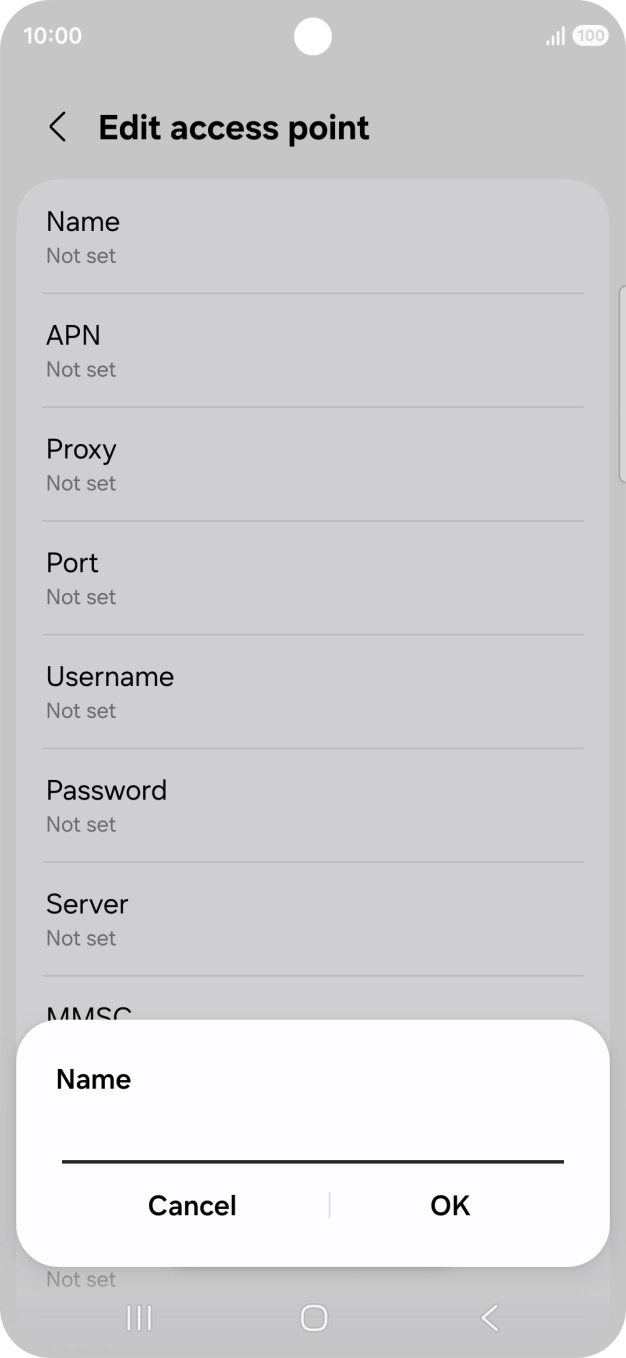Tap the Name dialog title
Image resolution: width=626 pixels, height=1358 pixels.
click(92, 1079)
